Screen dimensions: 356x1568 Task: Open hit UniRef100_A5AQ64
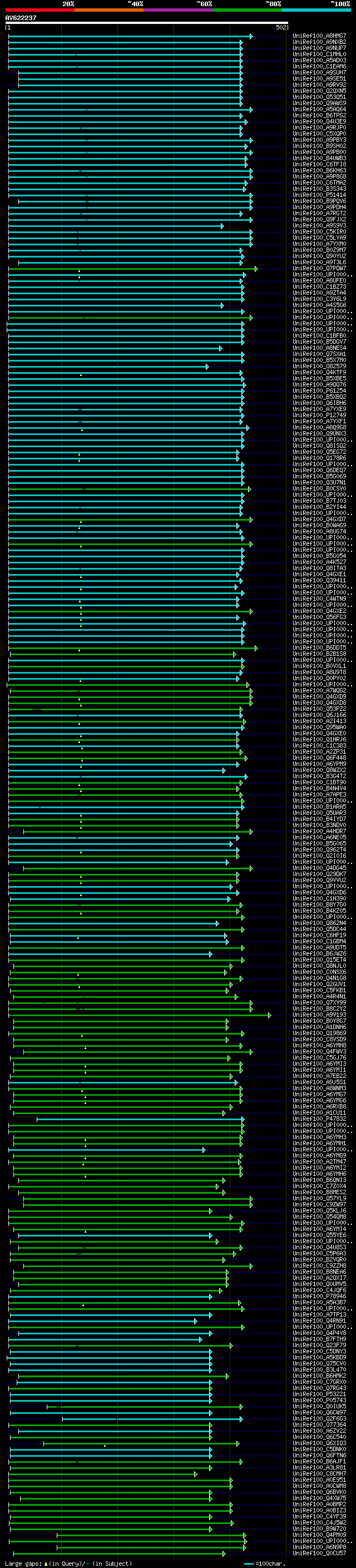pyautogui.click(x=319, y=110)
